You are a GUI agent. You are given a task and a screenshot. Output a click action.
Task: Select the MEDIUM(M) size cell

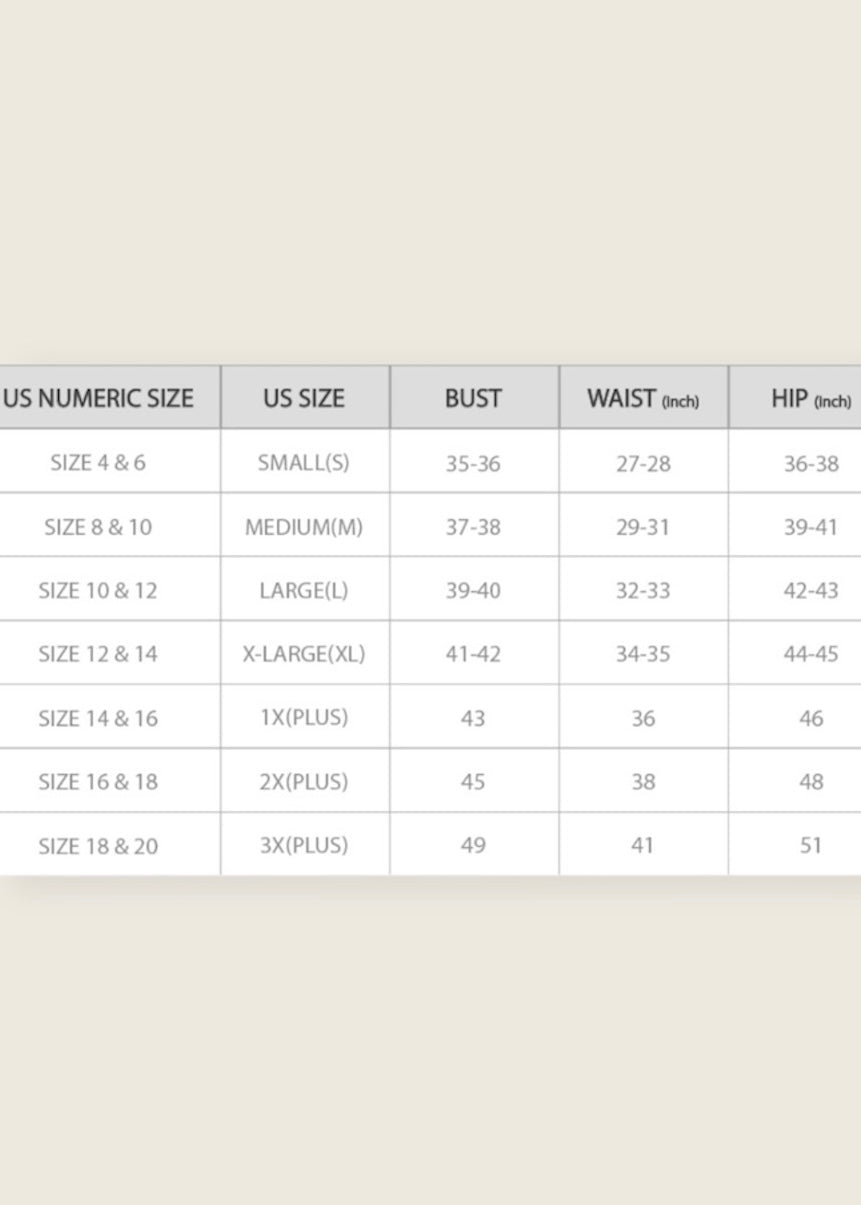click(304, 526)
